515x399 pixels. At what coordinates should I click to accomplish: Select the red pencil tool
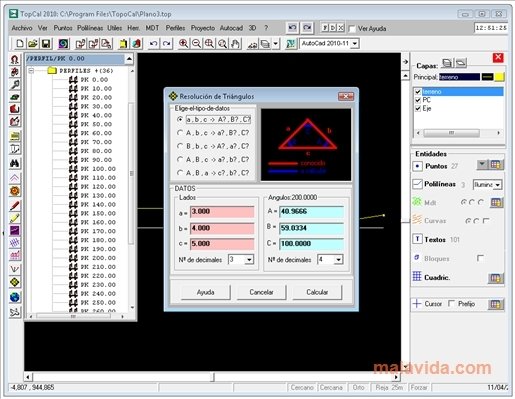coord(15,206)
